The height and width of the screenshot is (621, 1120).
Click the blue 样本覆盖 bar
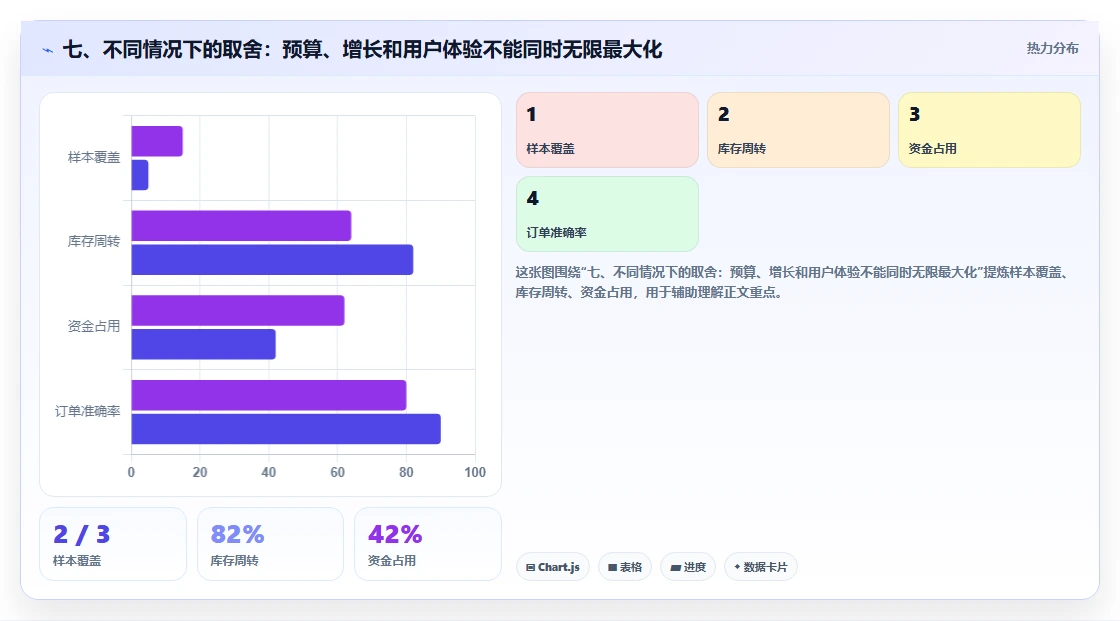tap(140, 175)
